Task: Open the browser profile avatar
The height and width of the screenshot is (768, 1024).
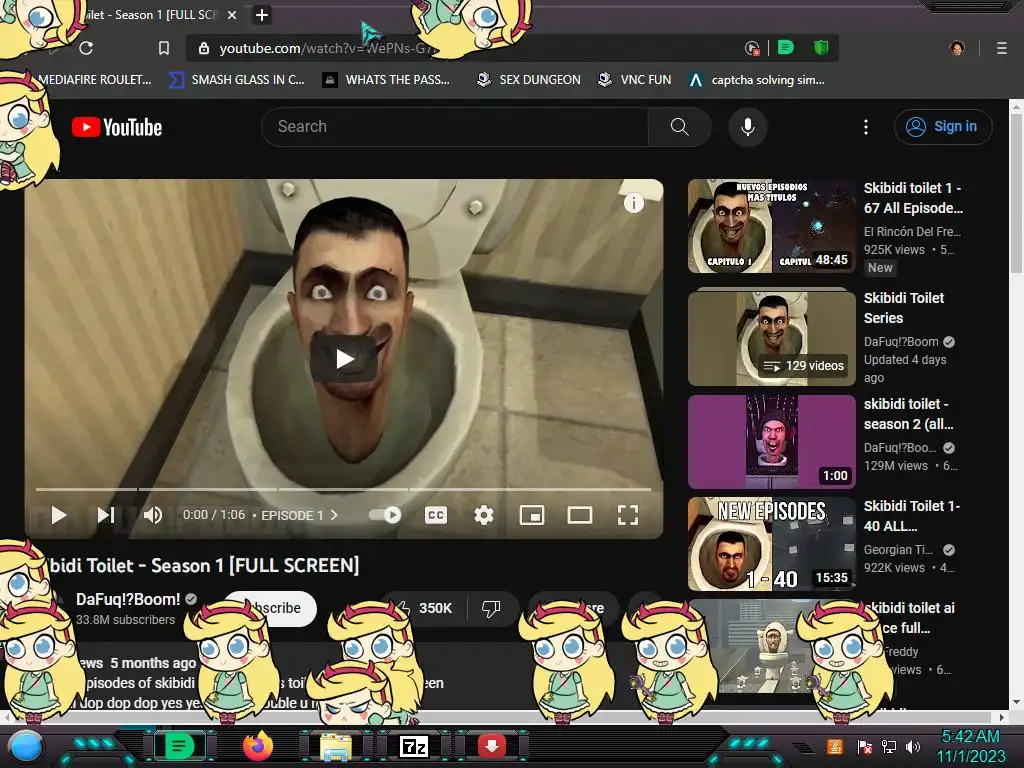Action: click(x=957, y=48)
